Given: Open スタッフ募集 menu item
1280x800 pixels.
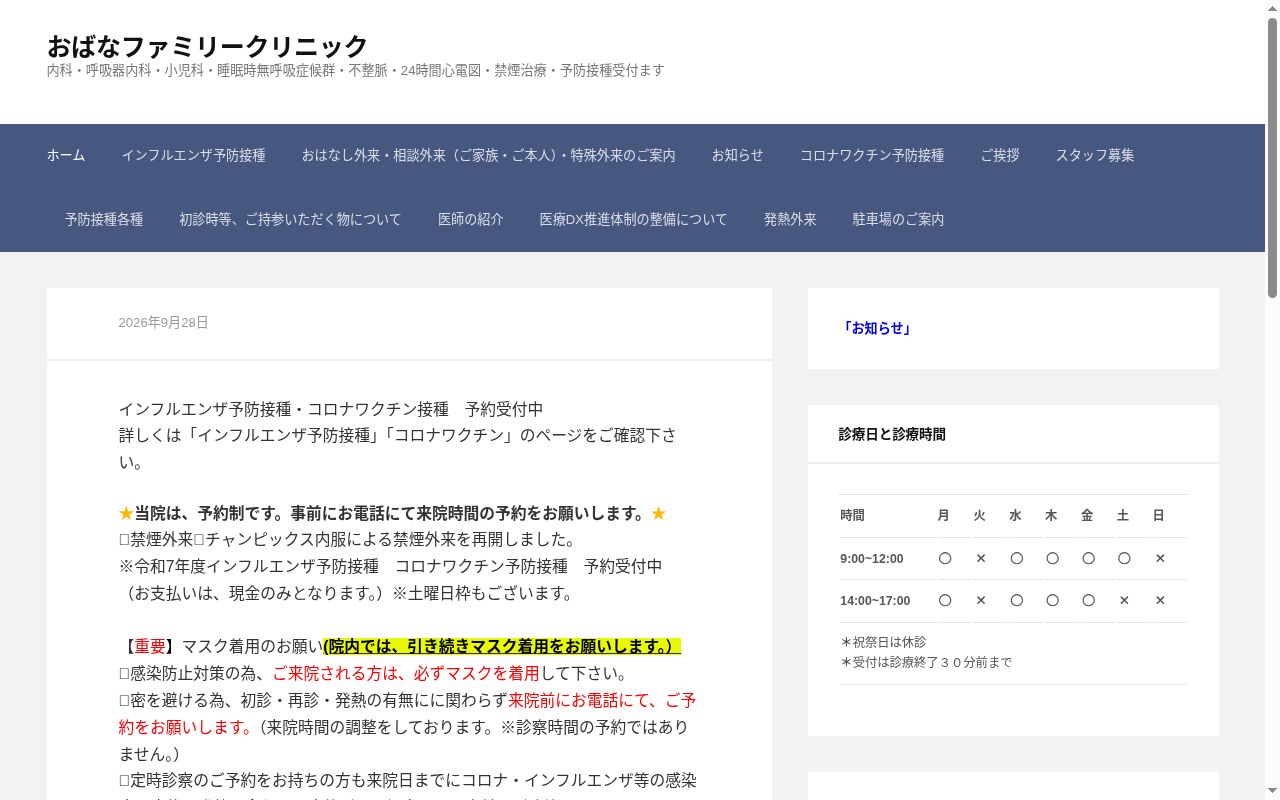Looking at the screenshot, I should click(1095, 155).
